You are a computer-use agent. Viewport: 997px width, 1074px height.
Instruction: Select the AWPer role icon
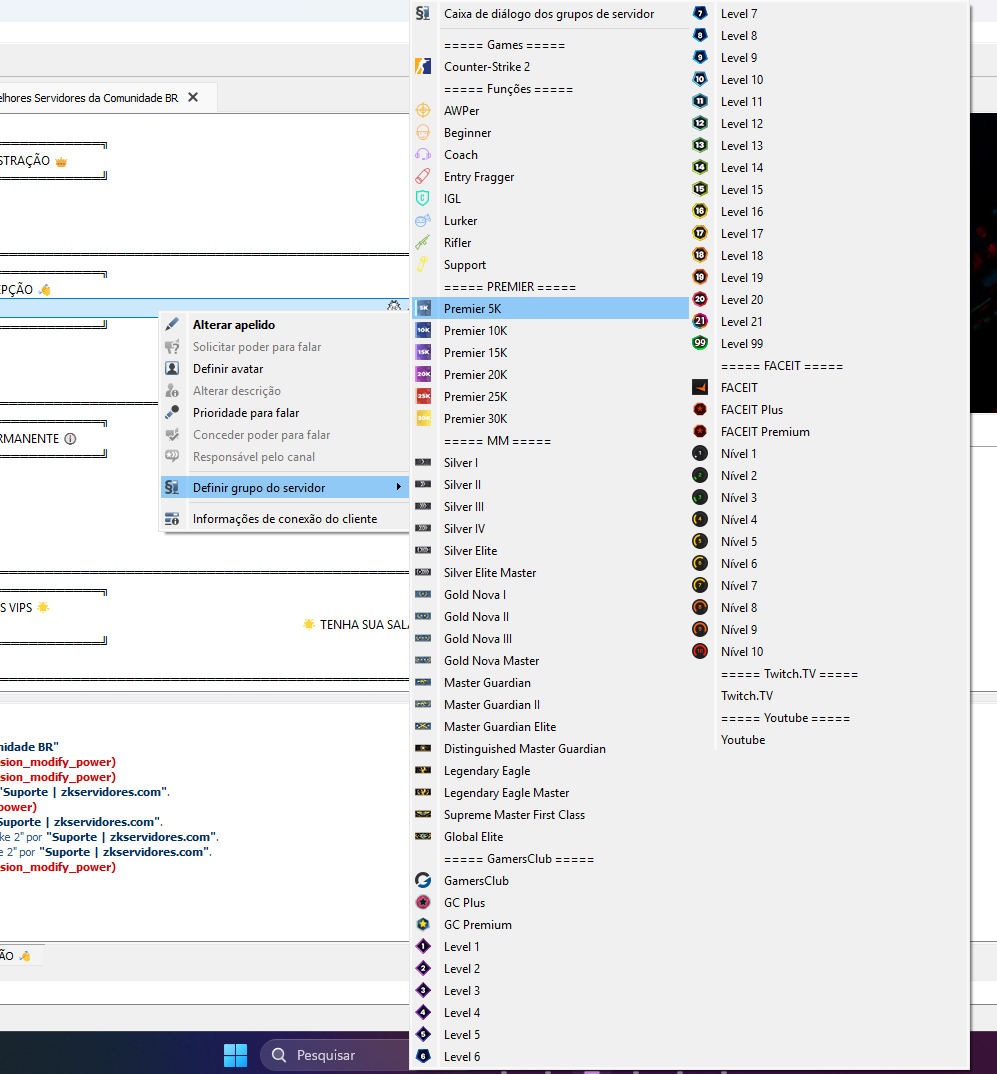[x=423, y=111]
